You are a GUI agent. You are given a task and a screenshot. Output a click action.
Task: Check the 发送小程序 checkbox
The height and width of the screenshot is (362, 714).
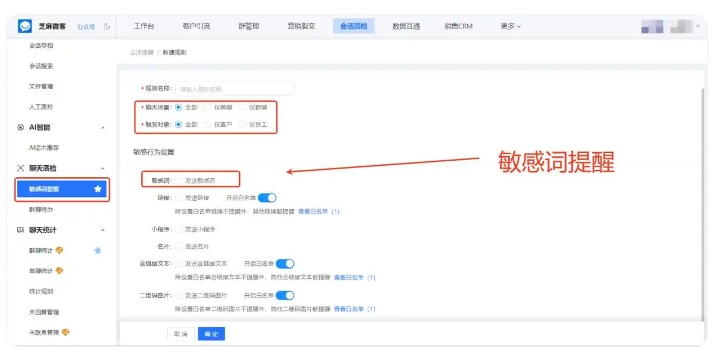pos(178,229)
